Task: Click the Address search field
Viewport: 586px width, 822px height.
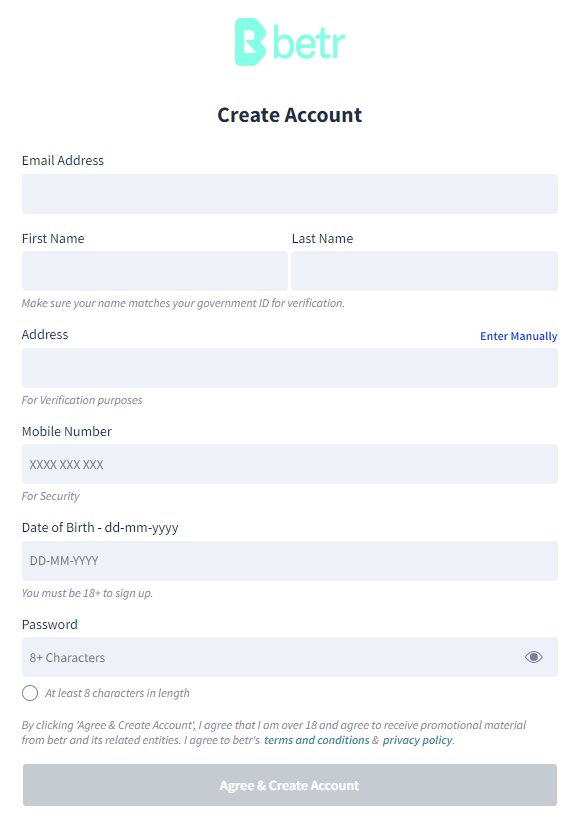Action: click(290, 368)
